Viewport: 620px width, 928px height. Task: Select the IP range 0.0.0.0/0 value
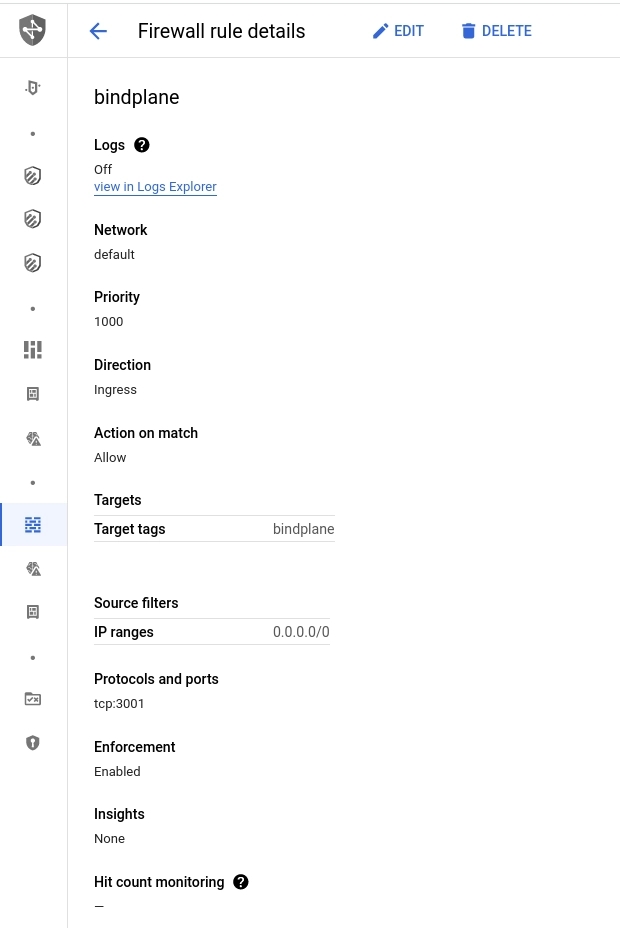300,632
